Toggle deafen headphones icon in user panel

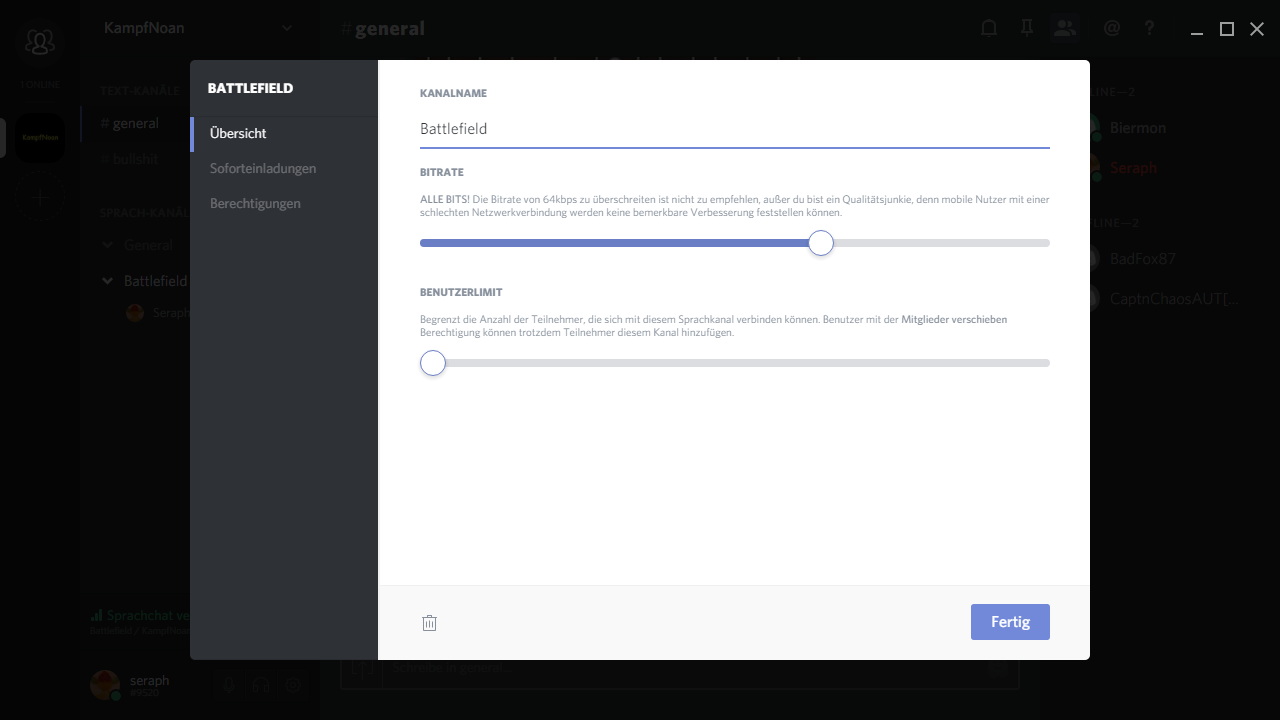(261, 685)
